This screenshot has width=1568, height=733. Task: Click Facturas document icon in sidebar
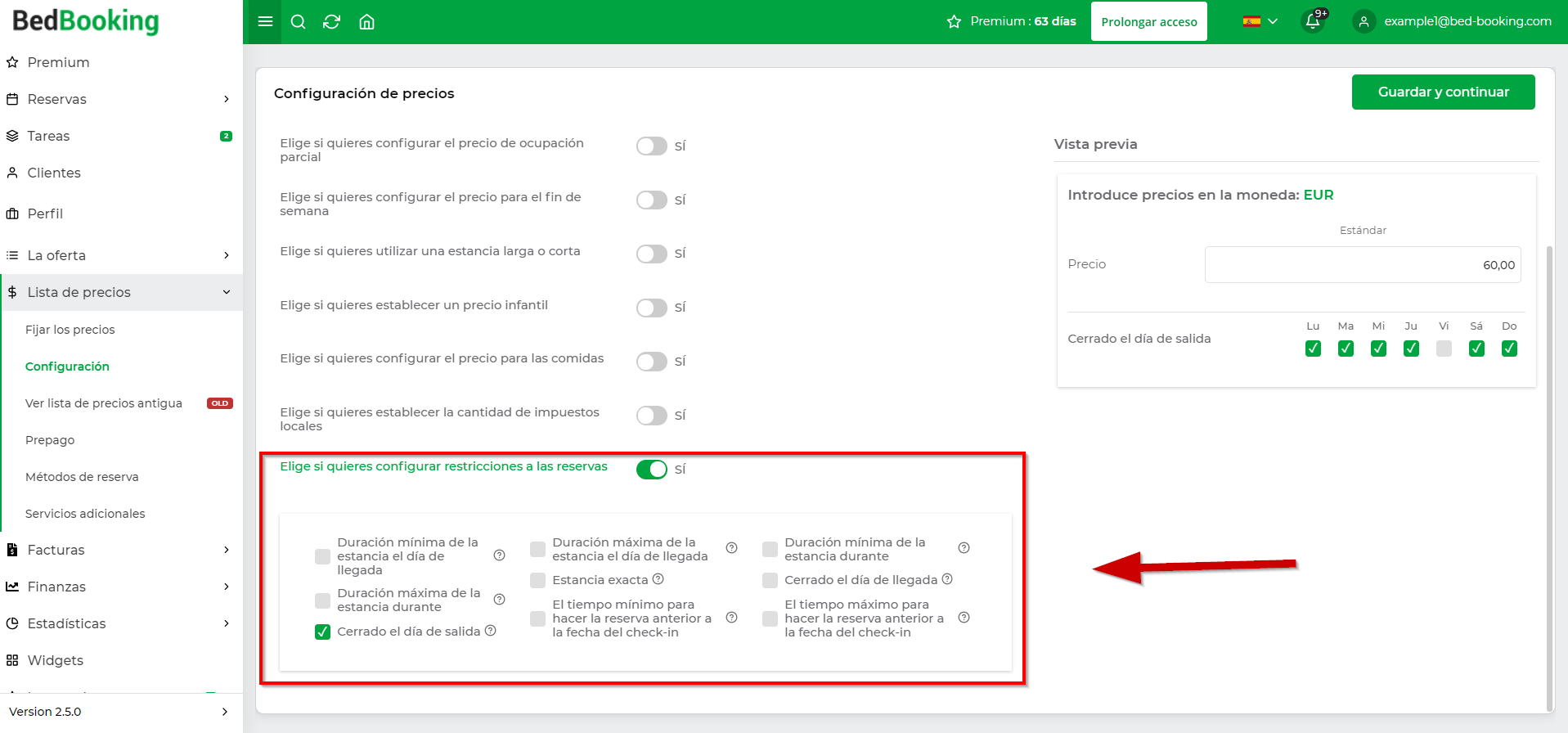pos(12,550)
